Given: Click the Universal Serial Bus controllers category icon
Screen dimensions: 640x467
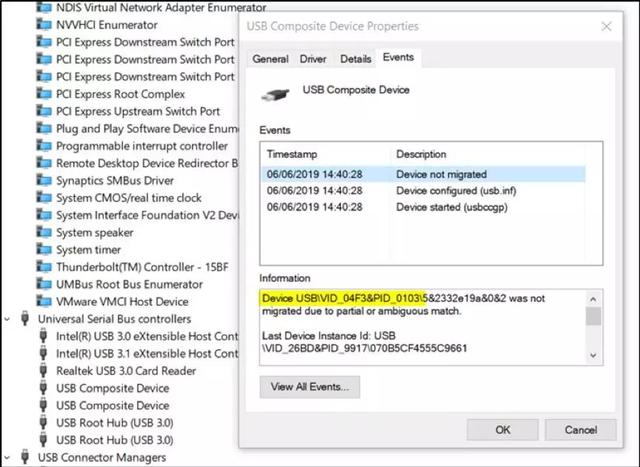Looking at the screenshot, I should tap(25, 318).
